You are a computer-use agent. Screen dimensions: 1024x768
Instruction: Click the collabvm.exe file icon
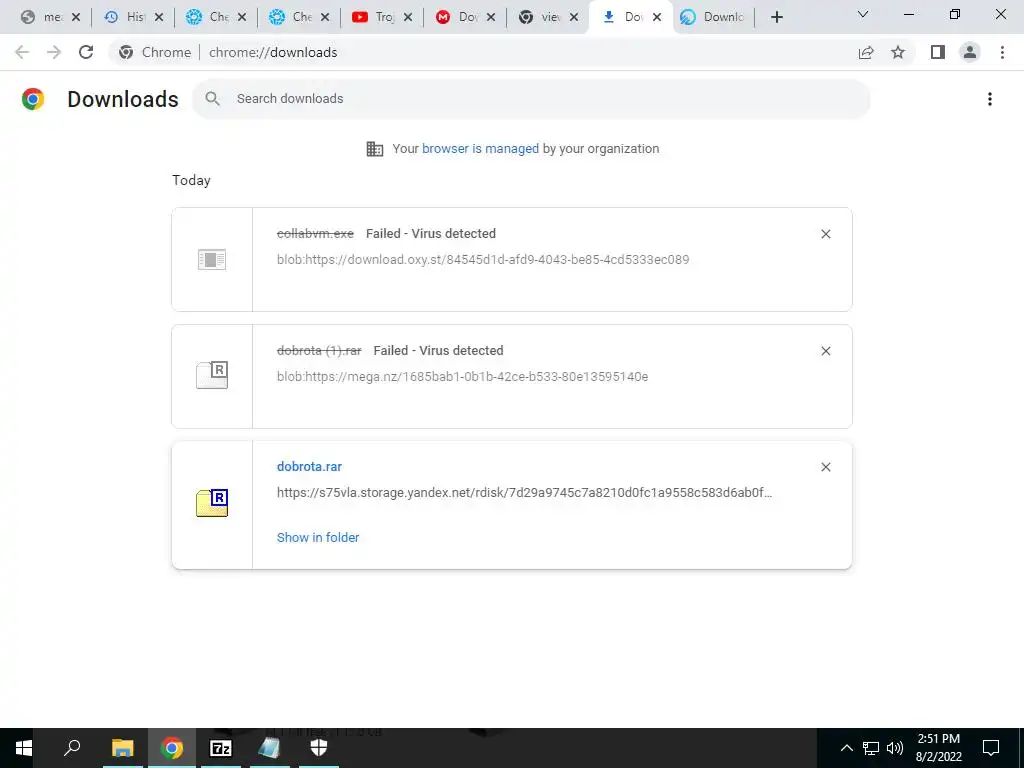(212, 259)
